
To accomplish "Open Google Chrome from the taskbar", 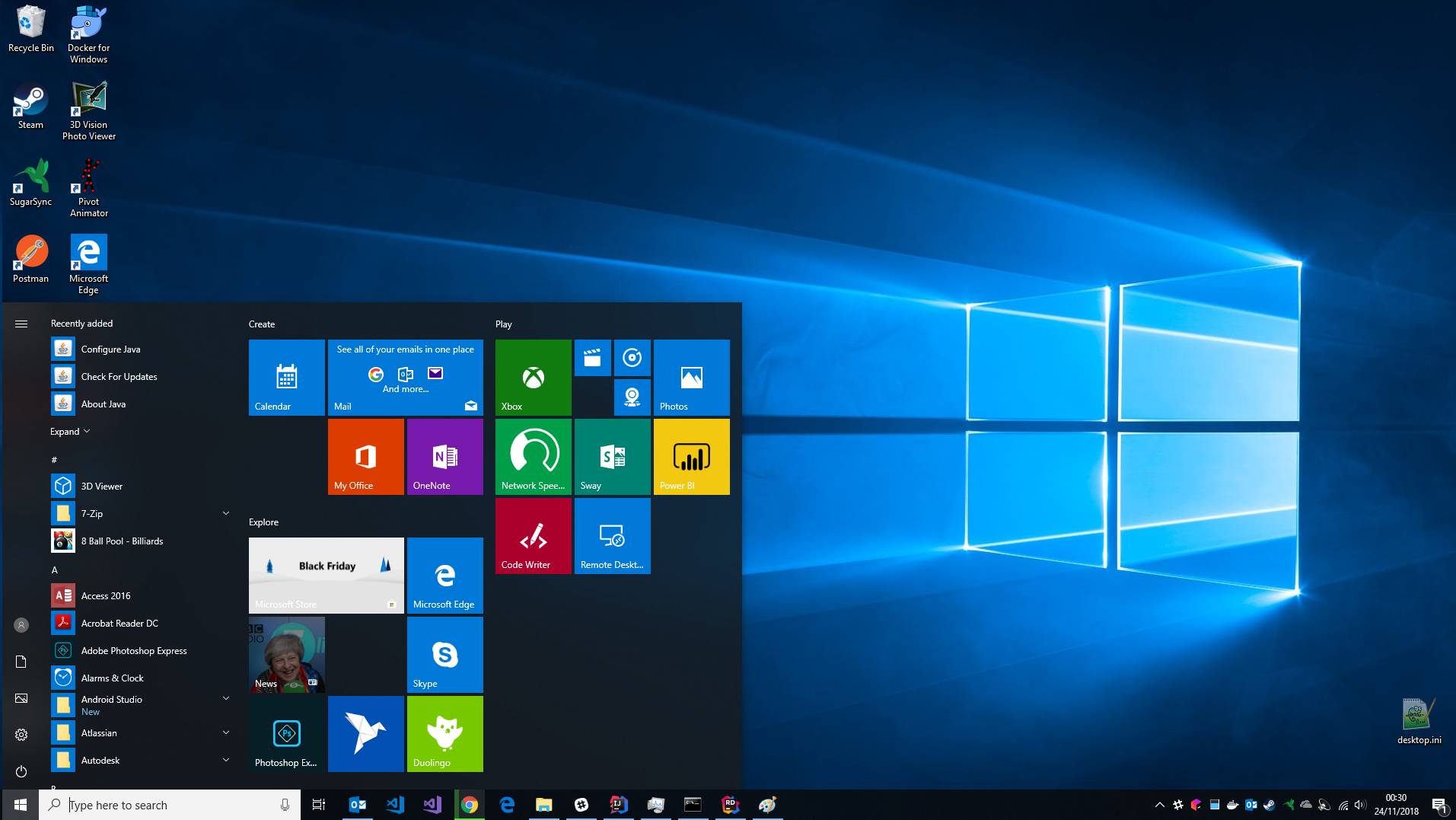I will [x=470, y=805].
